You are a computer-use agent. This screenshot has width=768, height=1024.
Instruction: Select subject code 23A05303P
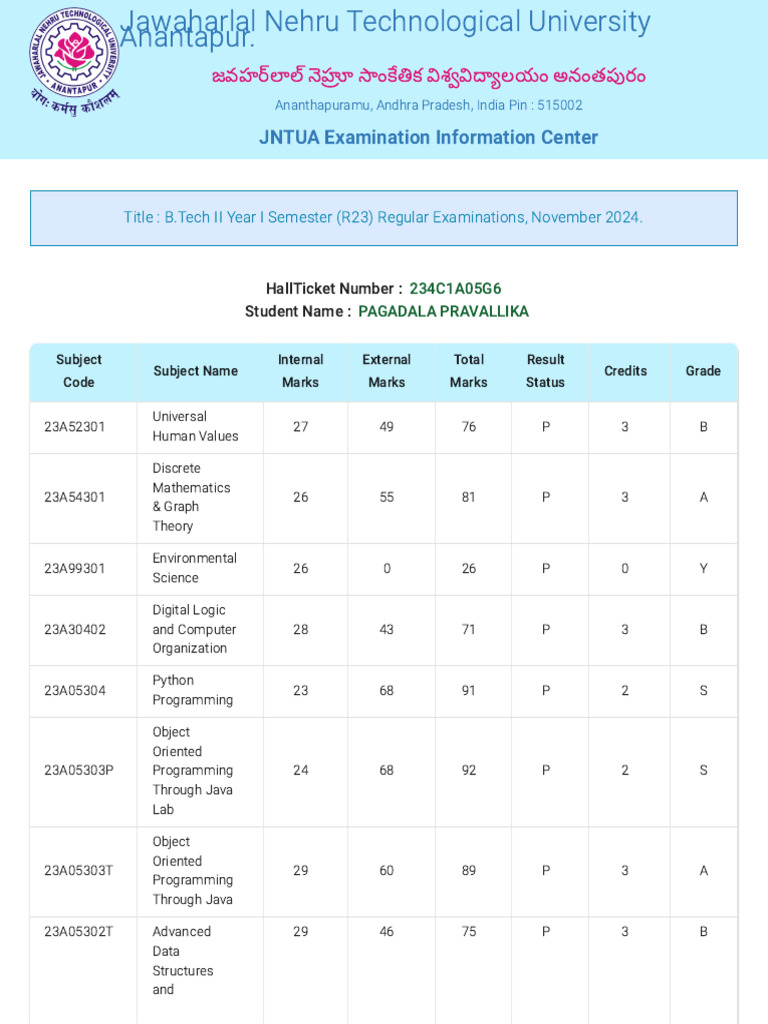[78, 771]
